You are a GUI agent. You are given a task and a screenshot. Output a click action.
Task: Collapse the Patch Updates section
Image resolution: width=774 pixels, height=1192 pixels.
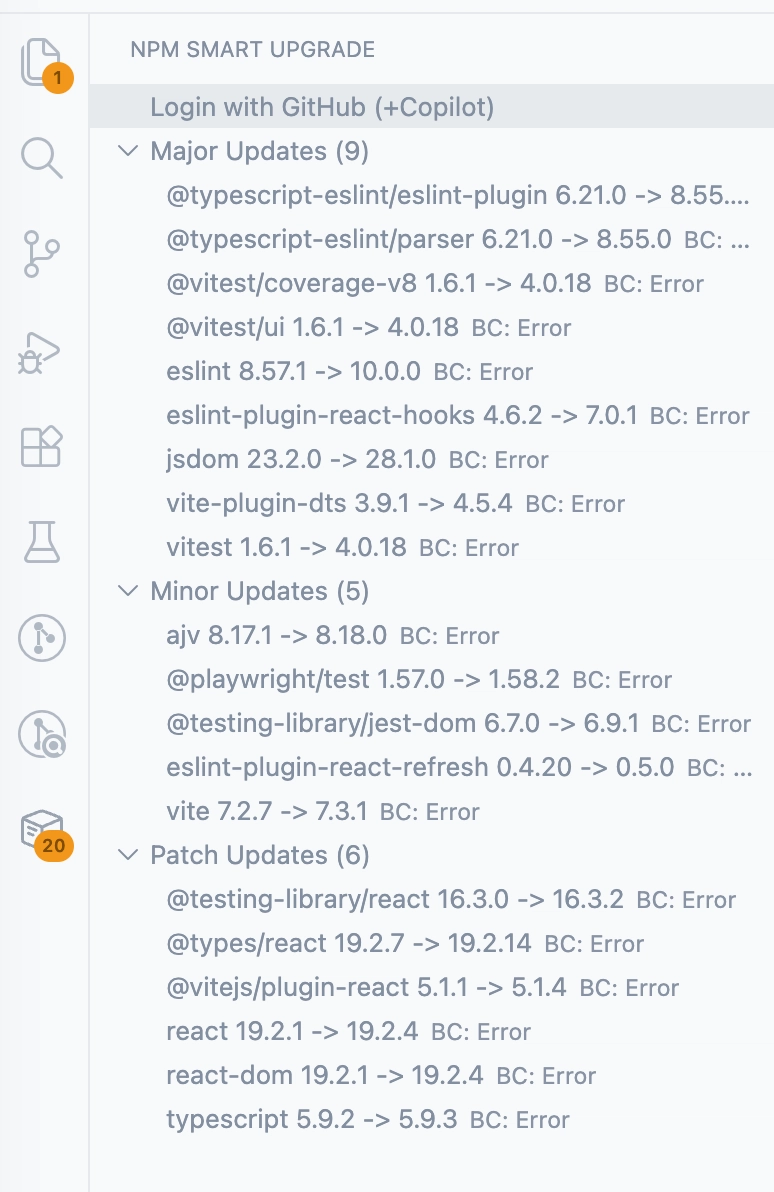pos(127,855)
